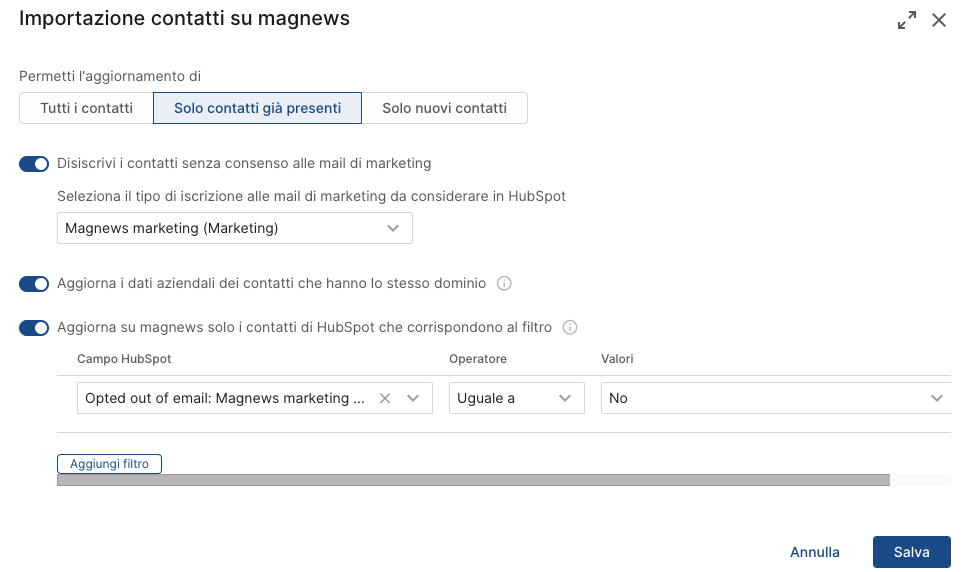The height and width of the screenshot is (572, 970).
Task: Switch to Solo nuovi contatti
Action: click(444, 108)
